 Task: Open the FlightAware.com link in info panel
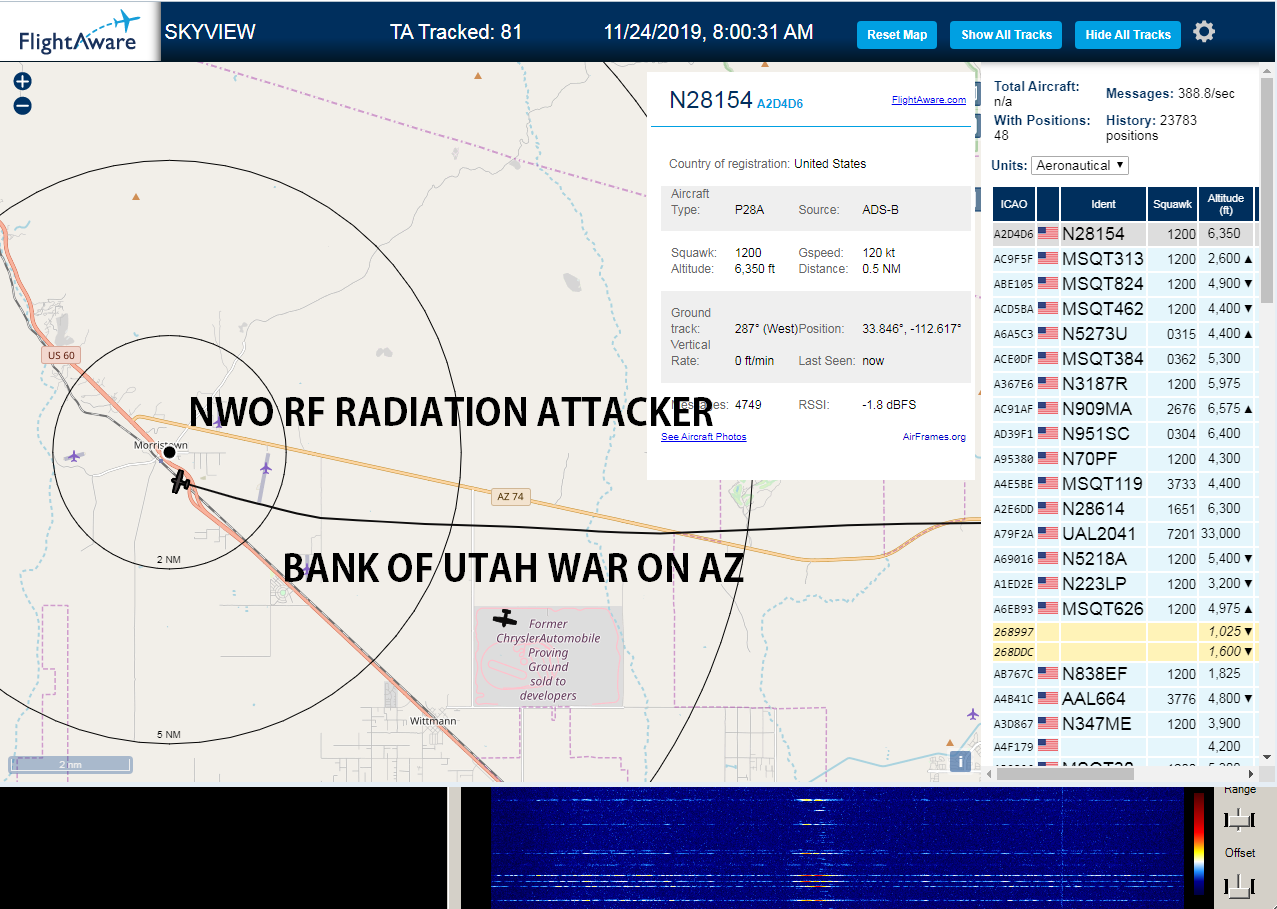click(x=929, y=100)
